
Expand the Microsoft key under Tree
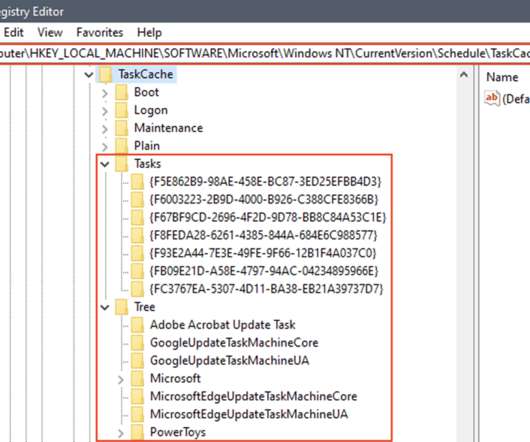[x=121, y=379]
